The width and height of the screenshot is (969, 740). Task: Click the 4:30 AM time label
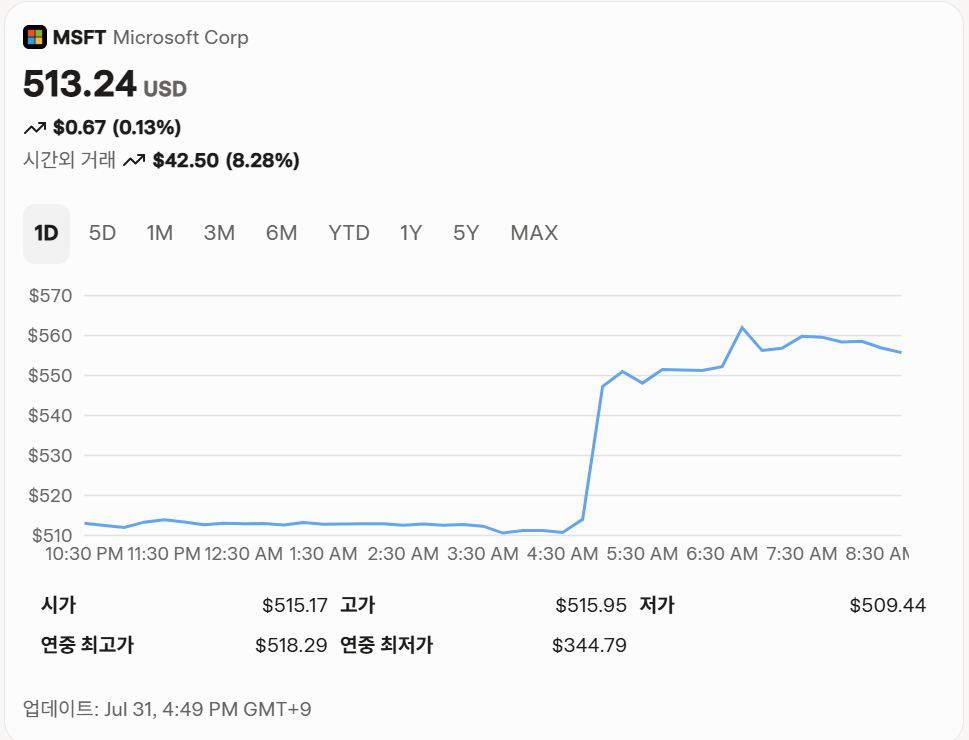(x=562, y=553)
